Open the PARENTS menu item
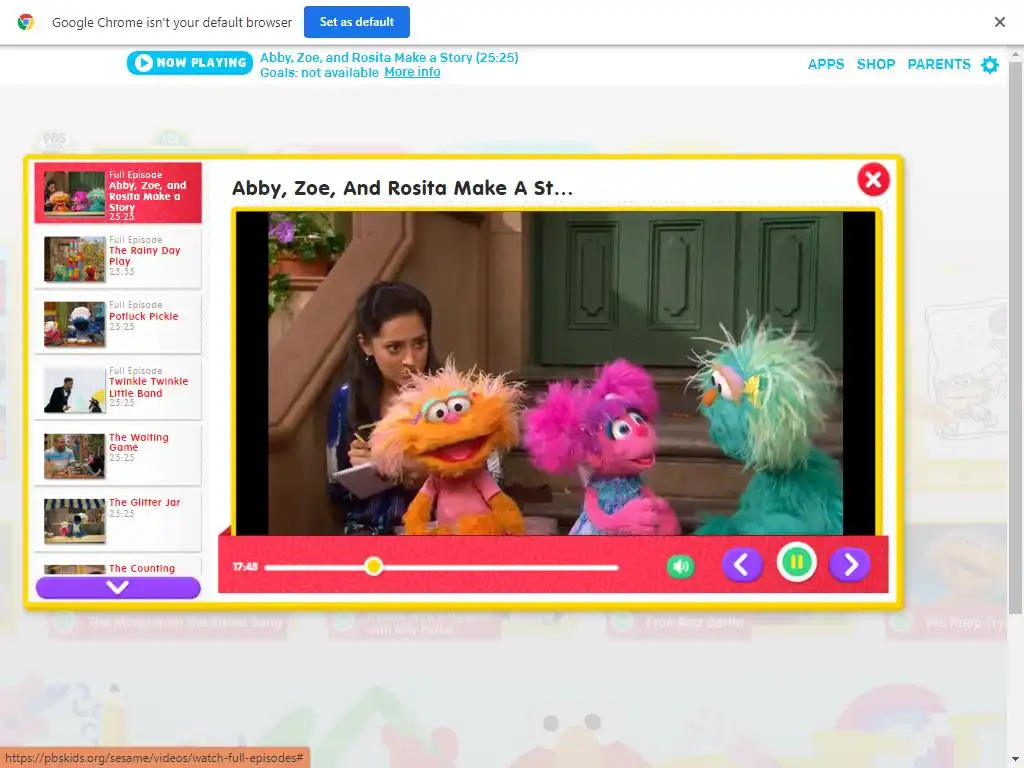 (x=938, y=64)
